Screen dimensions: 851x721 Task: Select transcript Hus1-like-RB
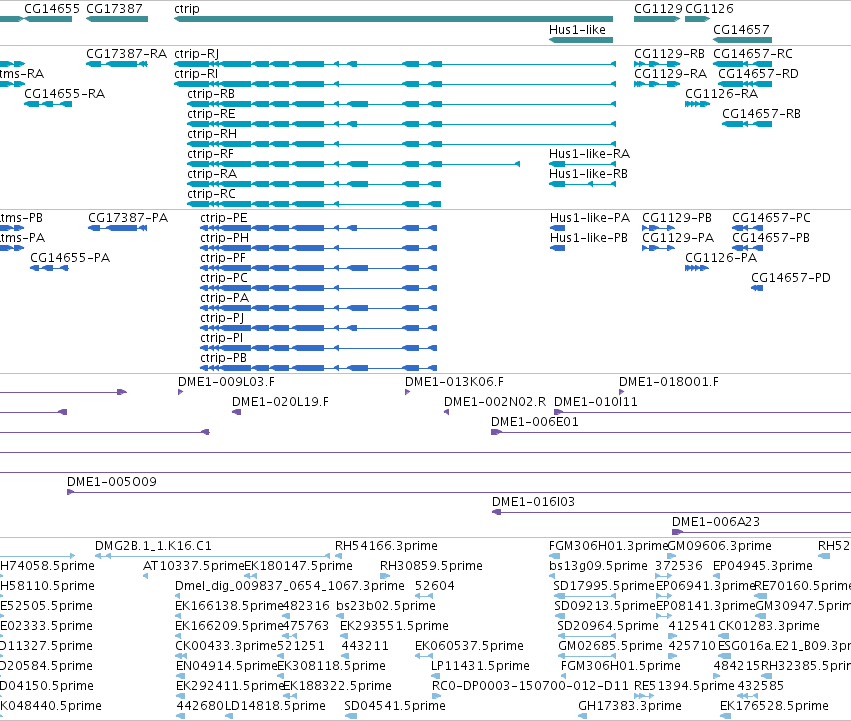pos(588,174)
